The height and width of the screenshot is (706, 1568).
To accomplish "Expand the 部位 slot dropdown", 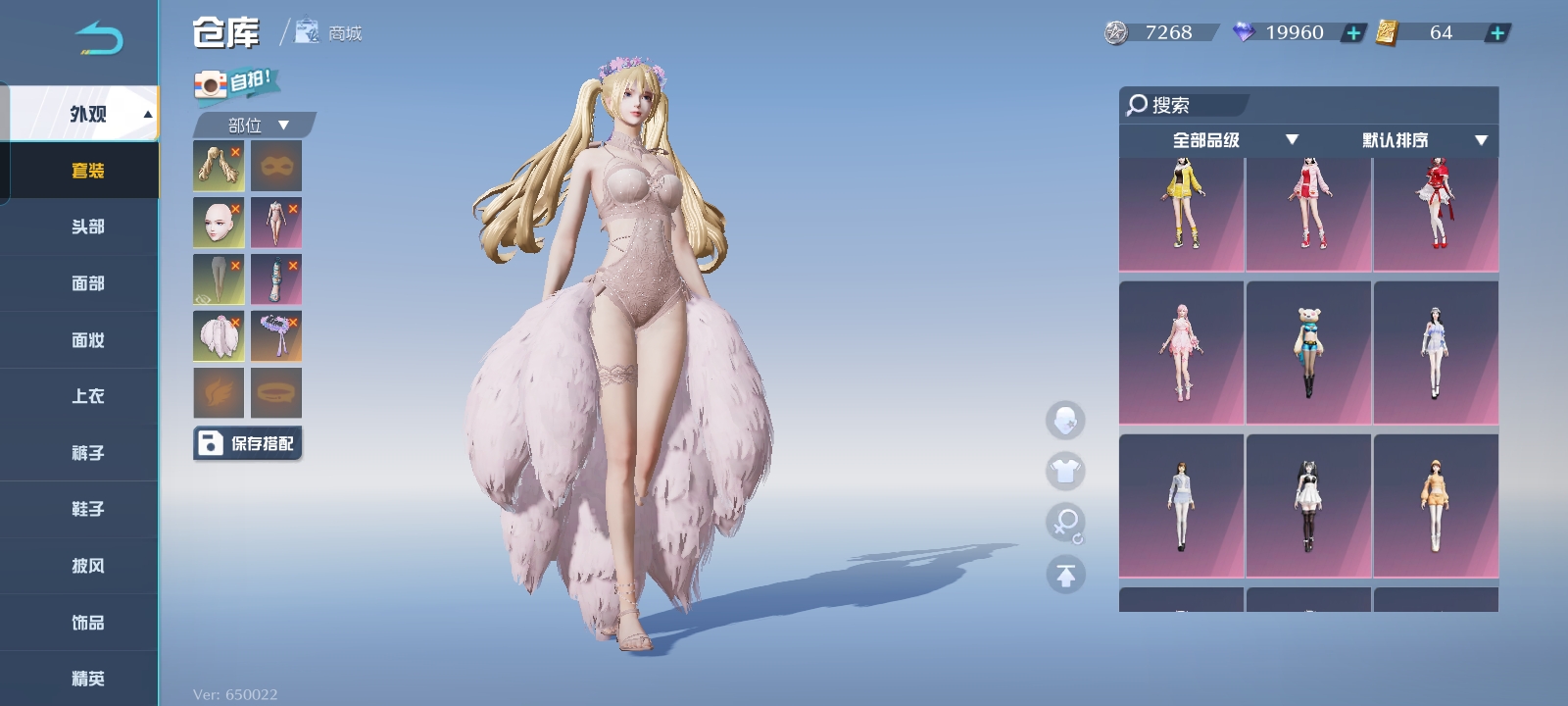I will click(256, 125).
